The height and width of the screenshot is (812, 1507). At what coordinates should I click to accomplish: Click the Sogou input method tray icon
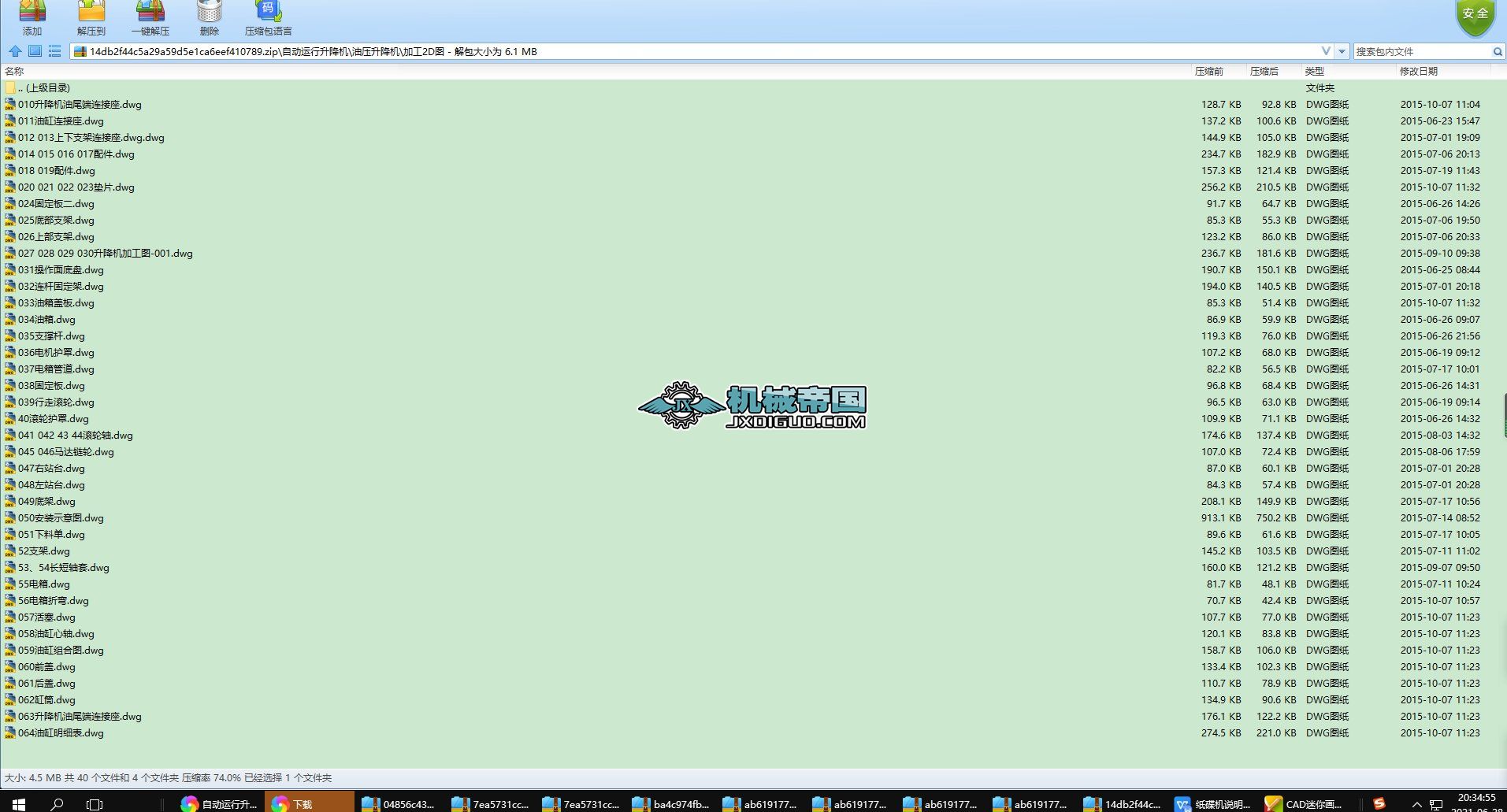[1379, 803]
